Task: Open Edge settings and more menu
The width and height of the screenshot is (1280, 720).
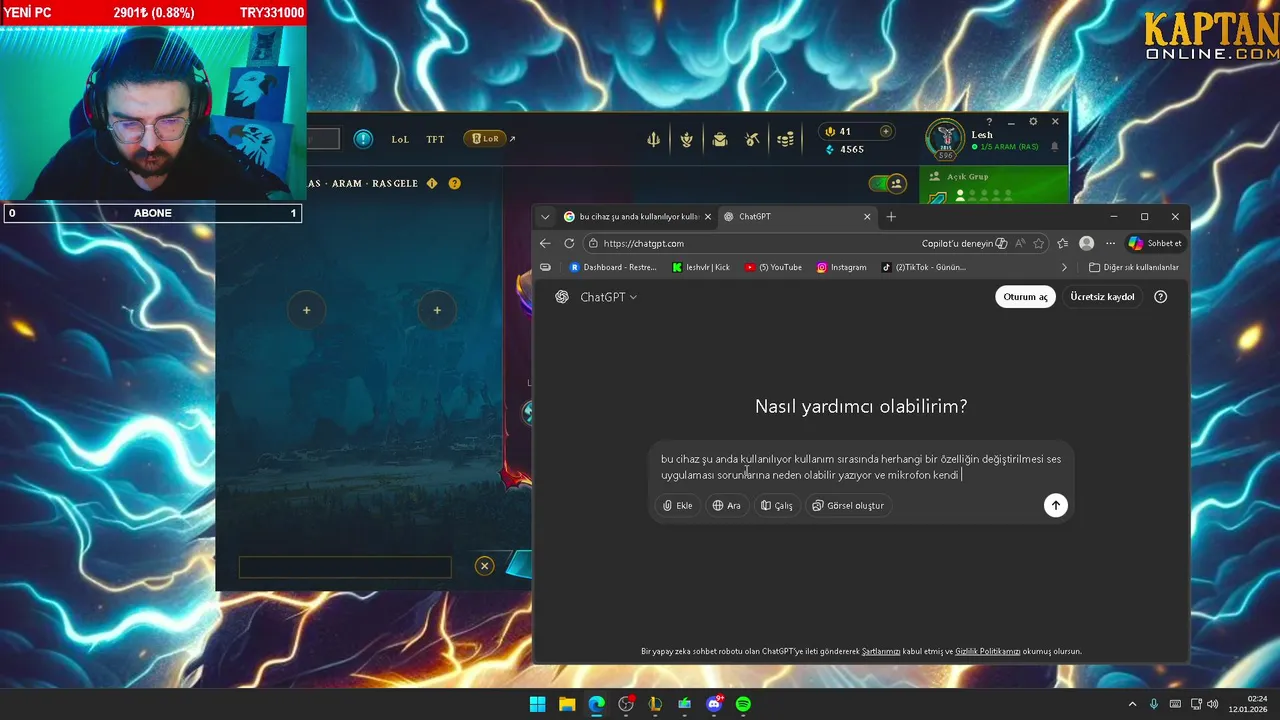Action: click(1110, 243)
